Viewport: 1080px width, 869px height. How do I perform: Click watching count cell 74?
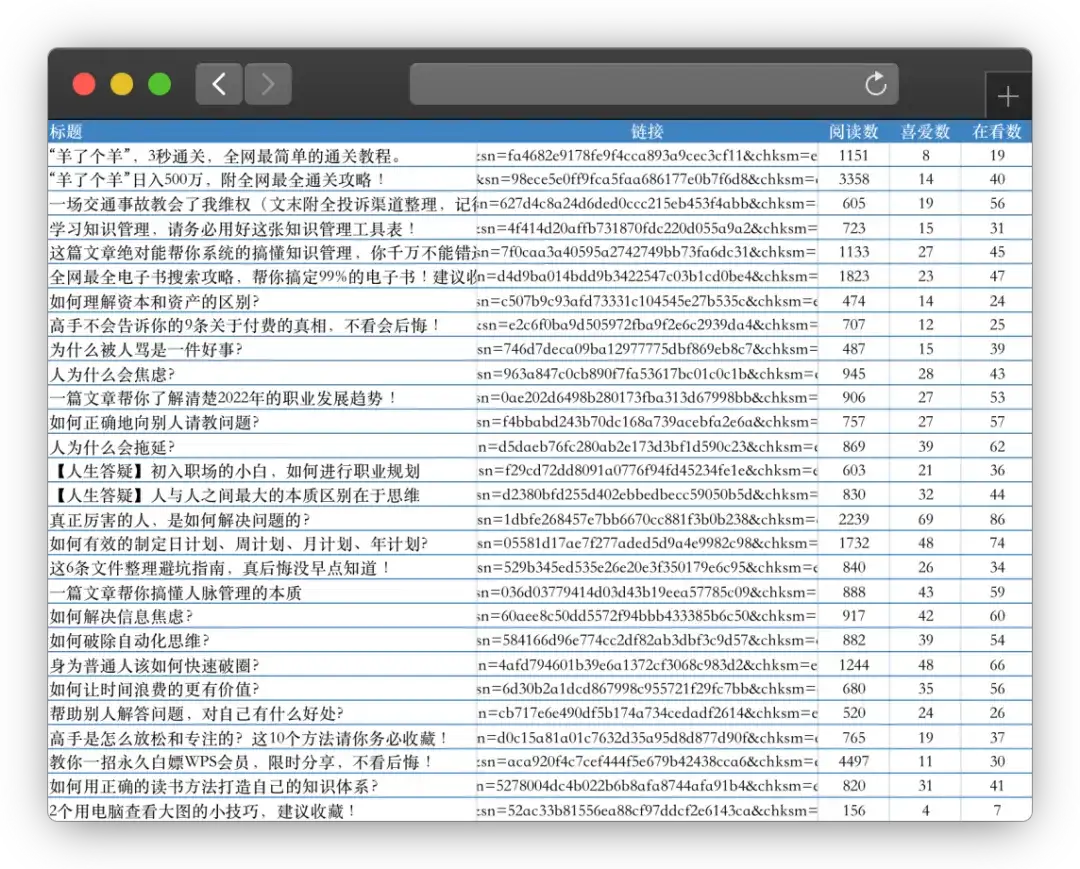[x=997, y=543]
